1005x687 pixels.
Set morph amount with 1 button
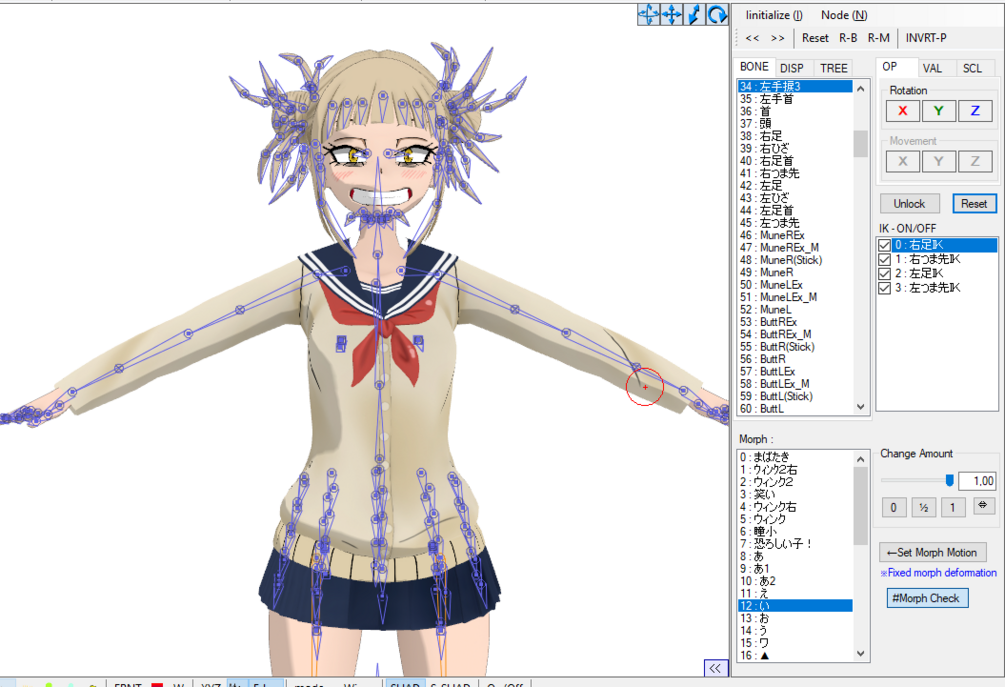(x=953, y=508)
